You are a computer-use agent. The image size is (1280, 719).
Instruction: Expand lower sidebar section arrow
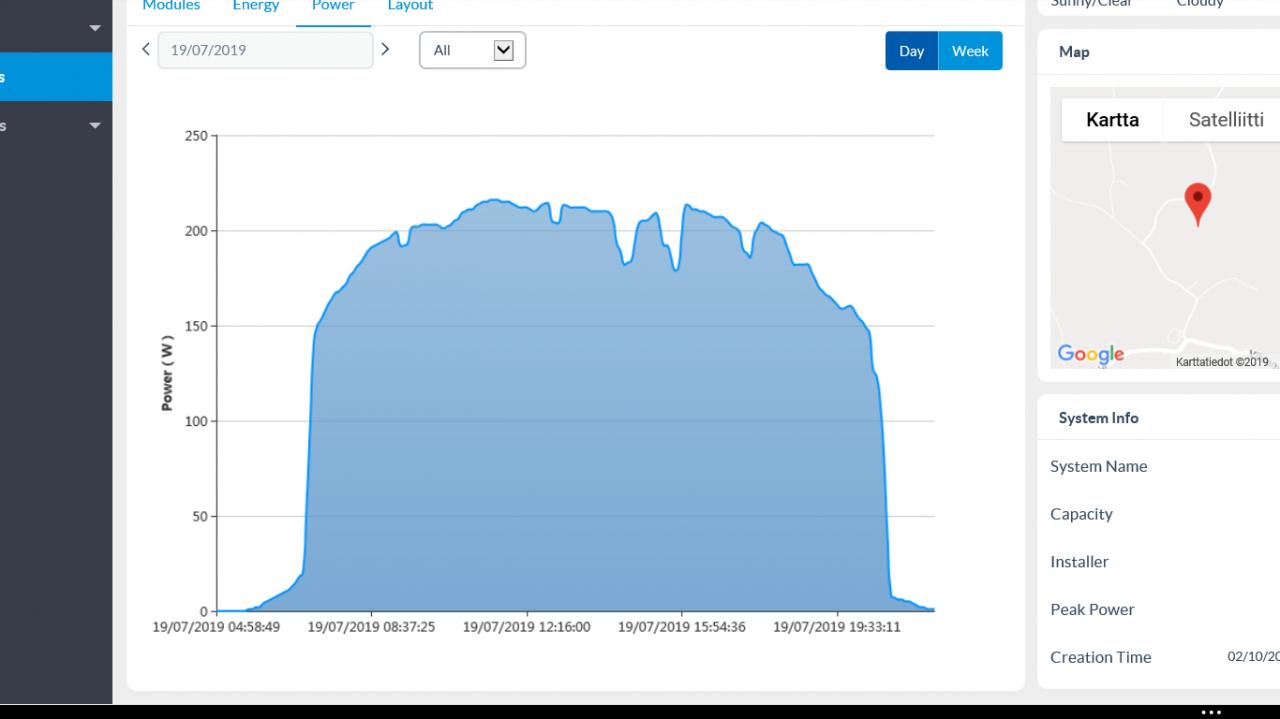(x=95, y=126)
